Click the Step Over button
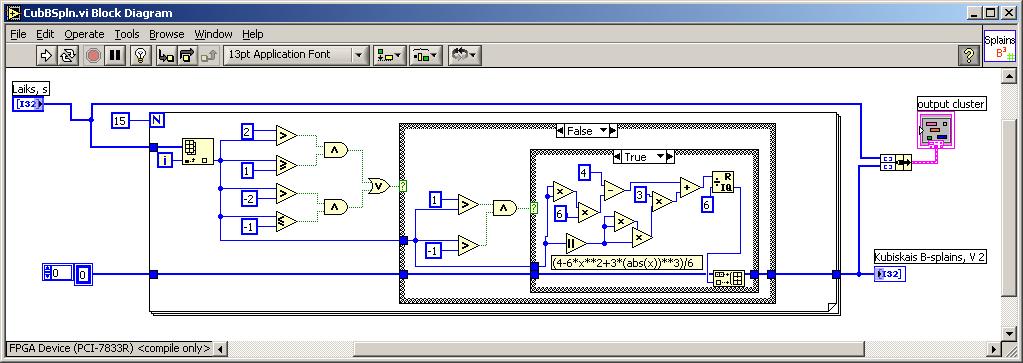This screenshot has width=1023, height=363. [187, 55]
